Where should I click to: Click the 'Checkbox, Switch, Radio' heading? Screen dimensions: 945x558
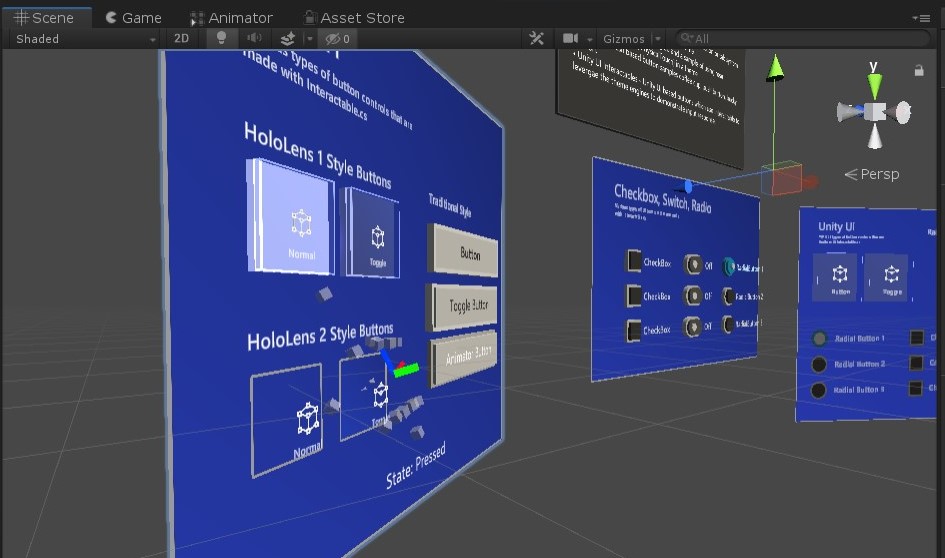(662, 199)
